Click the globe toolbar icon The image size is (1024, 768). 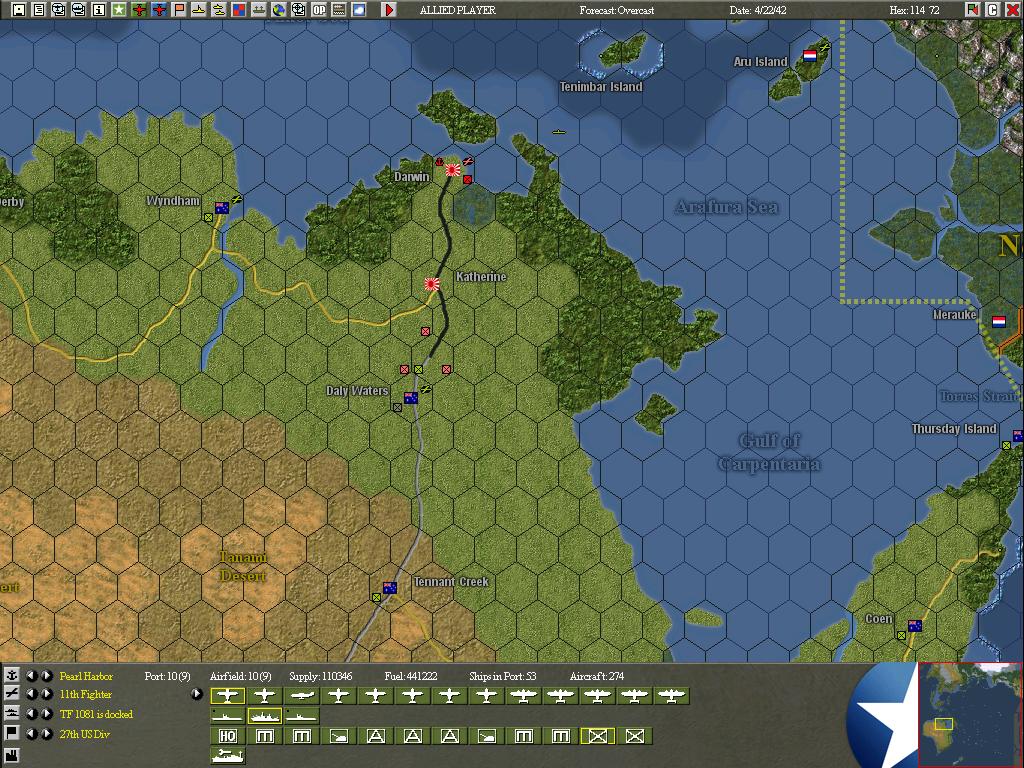279,10
